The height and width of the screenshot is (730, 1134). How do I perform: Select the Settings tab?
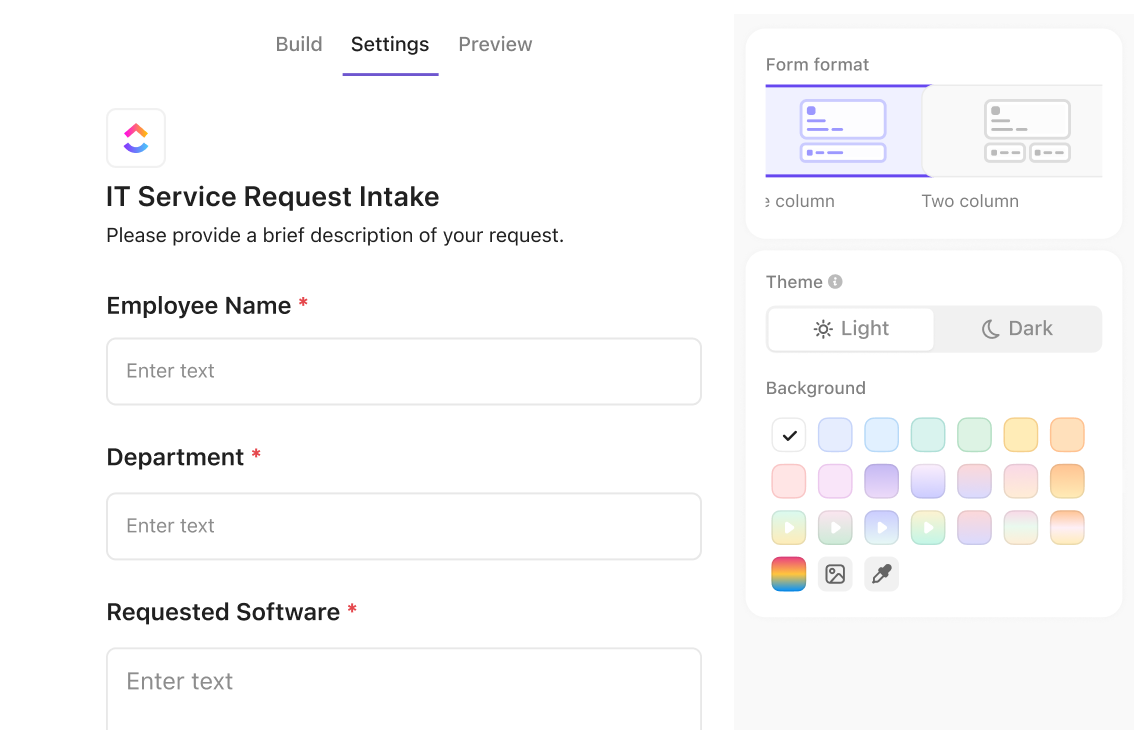(x=390, y=44)
